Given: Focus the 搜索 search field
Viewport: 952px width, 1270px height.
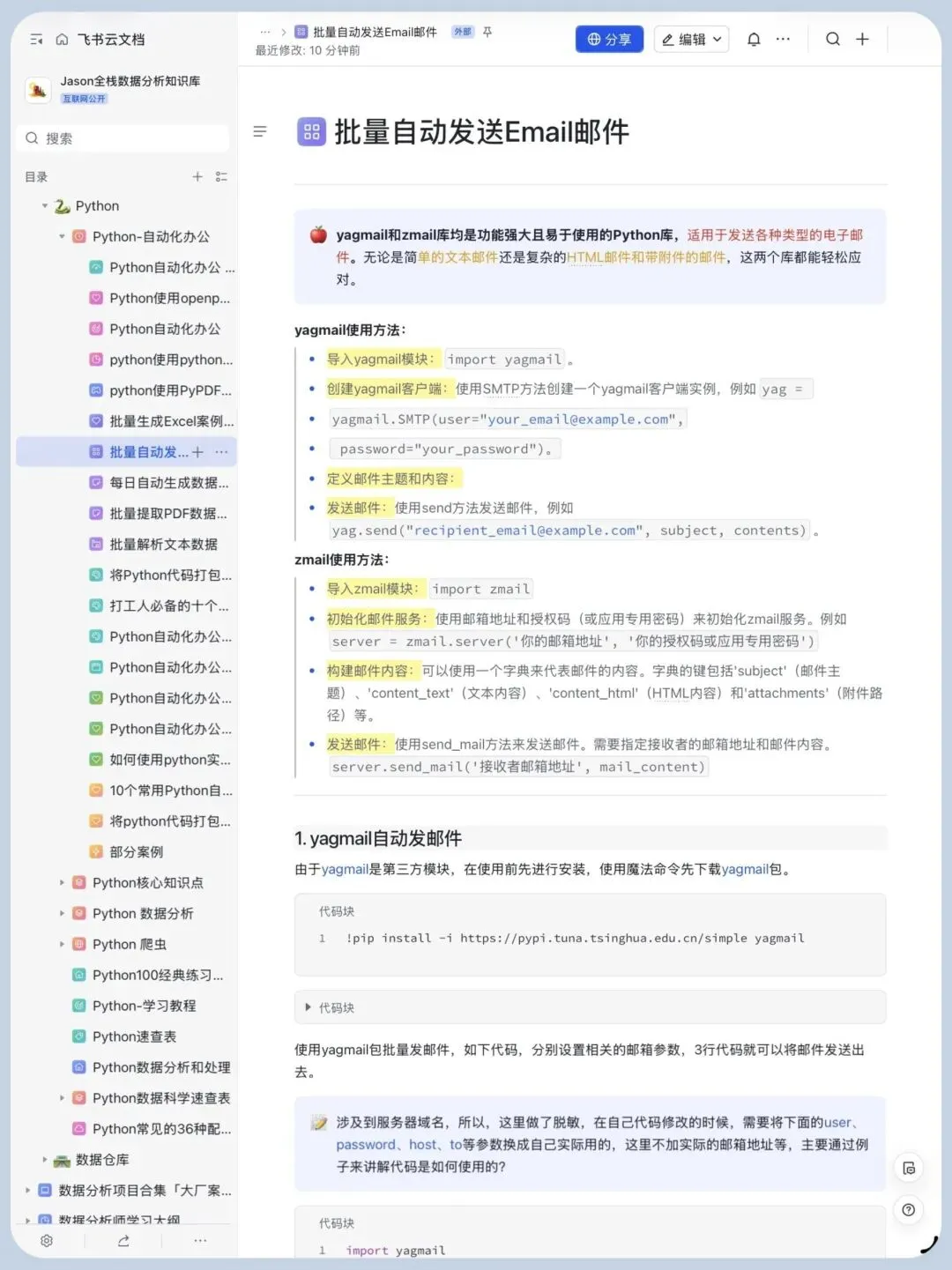Looking at the screenshot, I should (x=123, y=138).
